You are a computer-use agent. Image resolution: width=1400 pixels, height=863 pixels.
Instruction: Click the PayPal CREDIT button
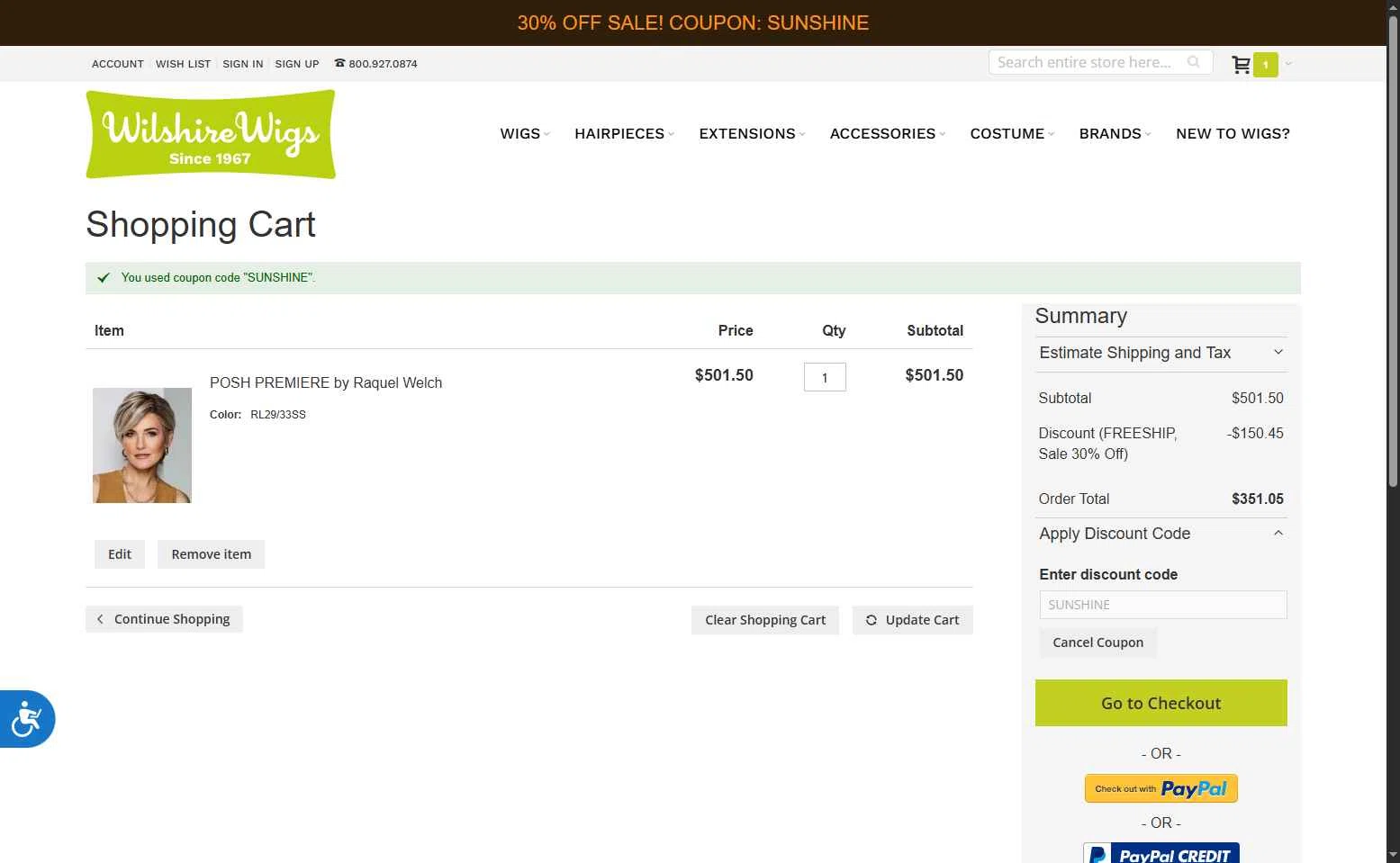pos(1161,853)
